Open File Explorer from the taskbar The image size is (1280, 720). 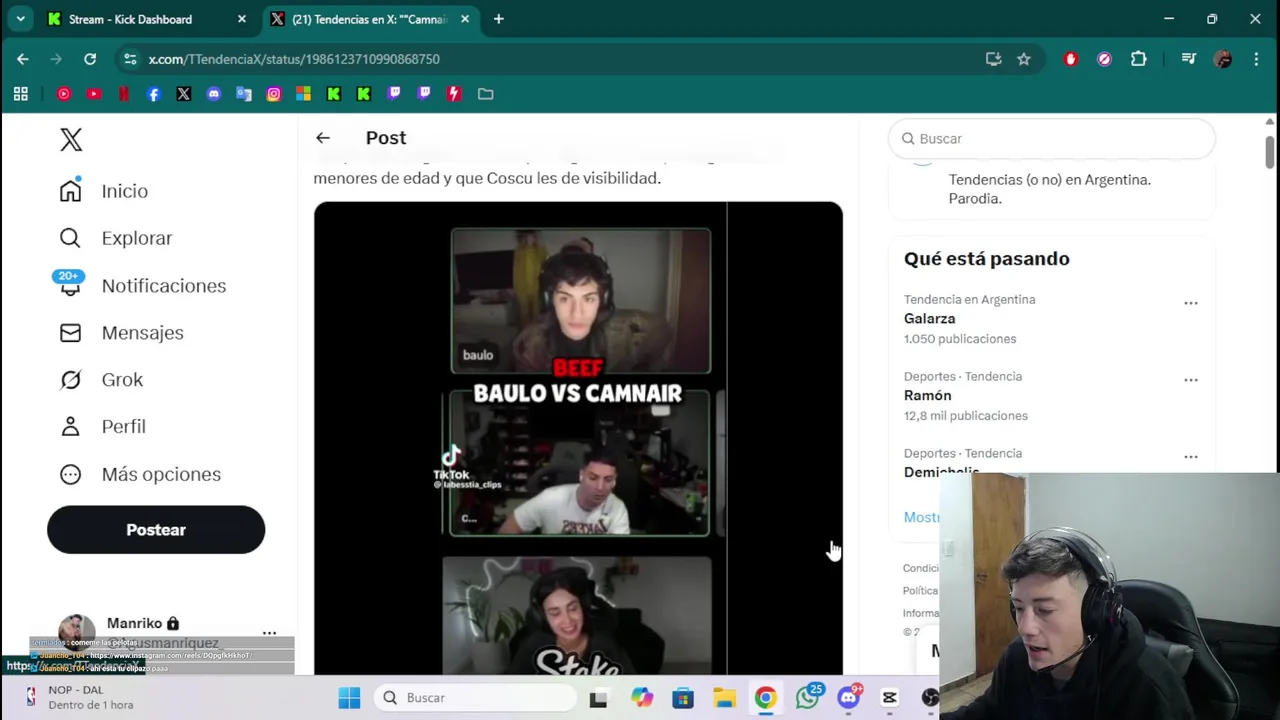724,698
